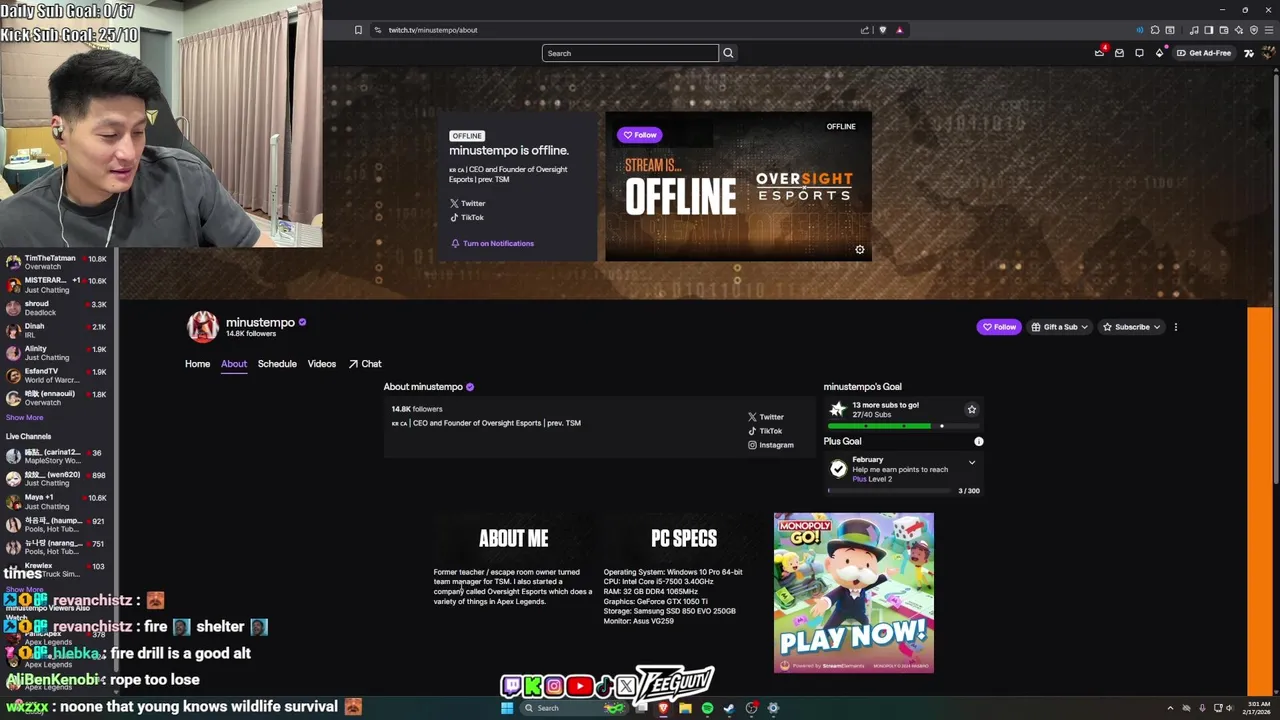Open TimTheTatman channel in sidebar

[x=57, y=262]
